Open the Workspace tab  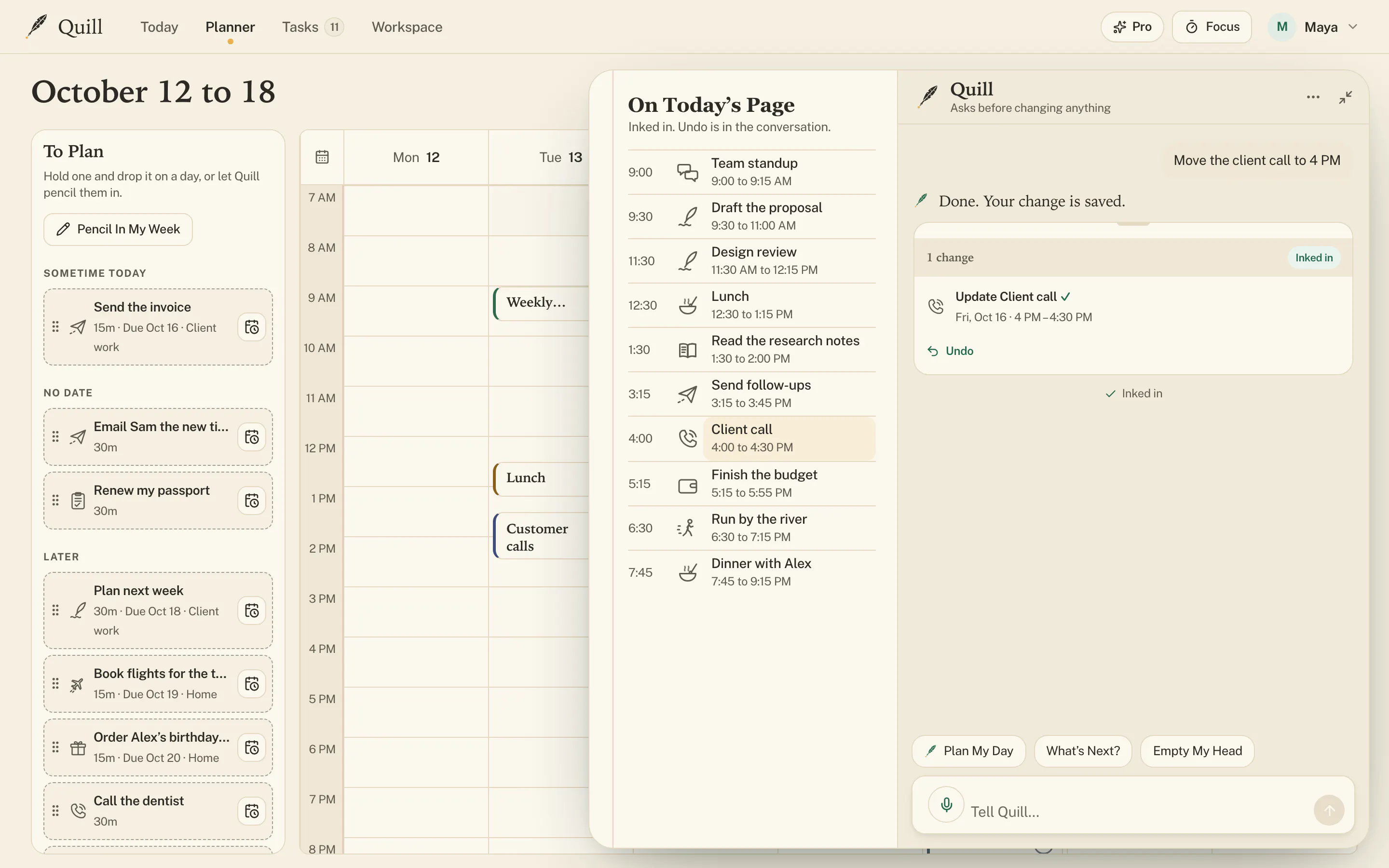tap(407, 27)
